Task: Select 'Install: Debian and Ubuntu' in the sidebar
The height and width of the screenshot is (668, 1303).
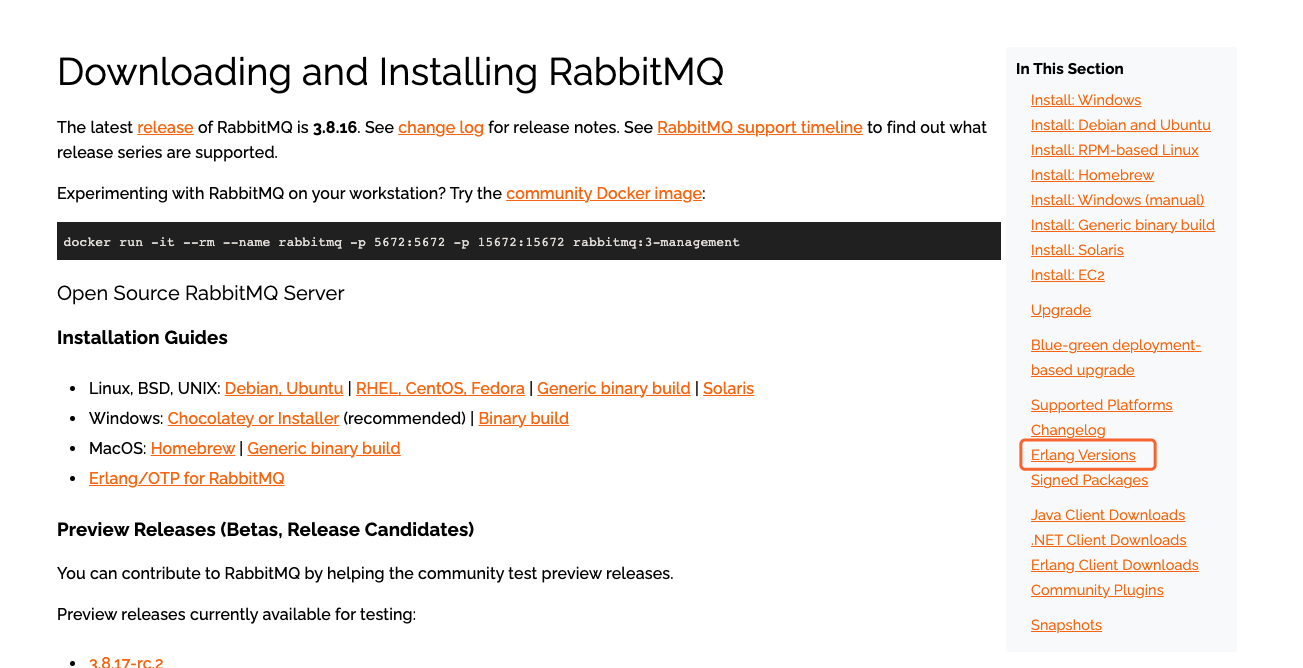Action: tap(1121, 125)
